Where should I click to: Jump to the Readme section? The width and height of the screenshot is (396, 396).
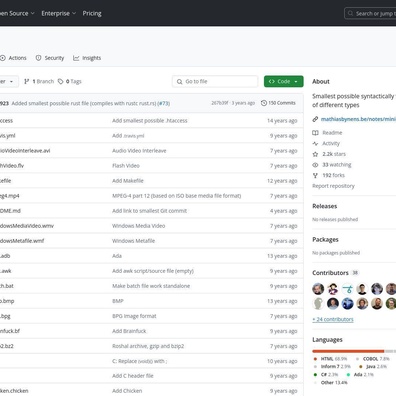click(x=327, y=133)
